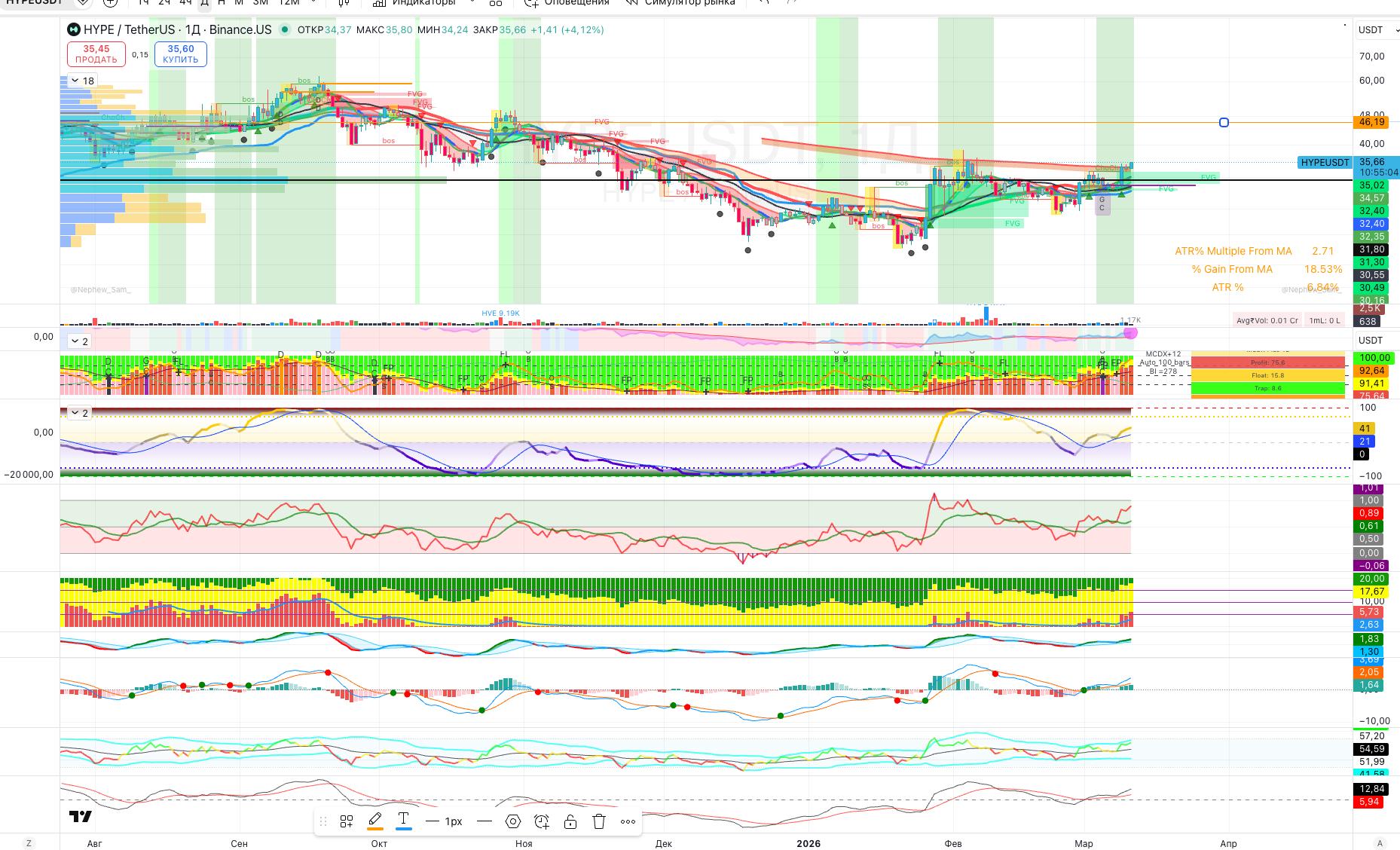This screenshot has height=850, width=1400.
Task: Add alert on drawing via clock icon
Action: 542,821
